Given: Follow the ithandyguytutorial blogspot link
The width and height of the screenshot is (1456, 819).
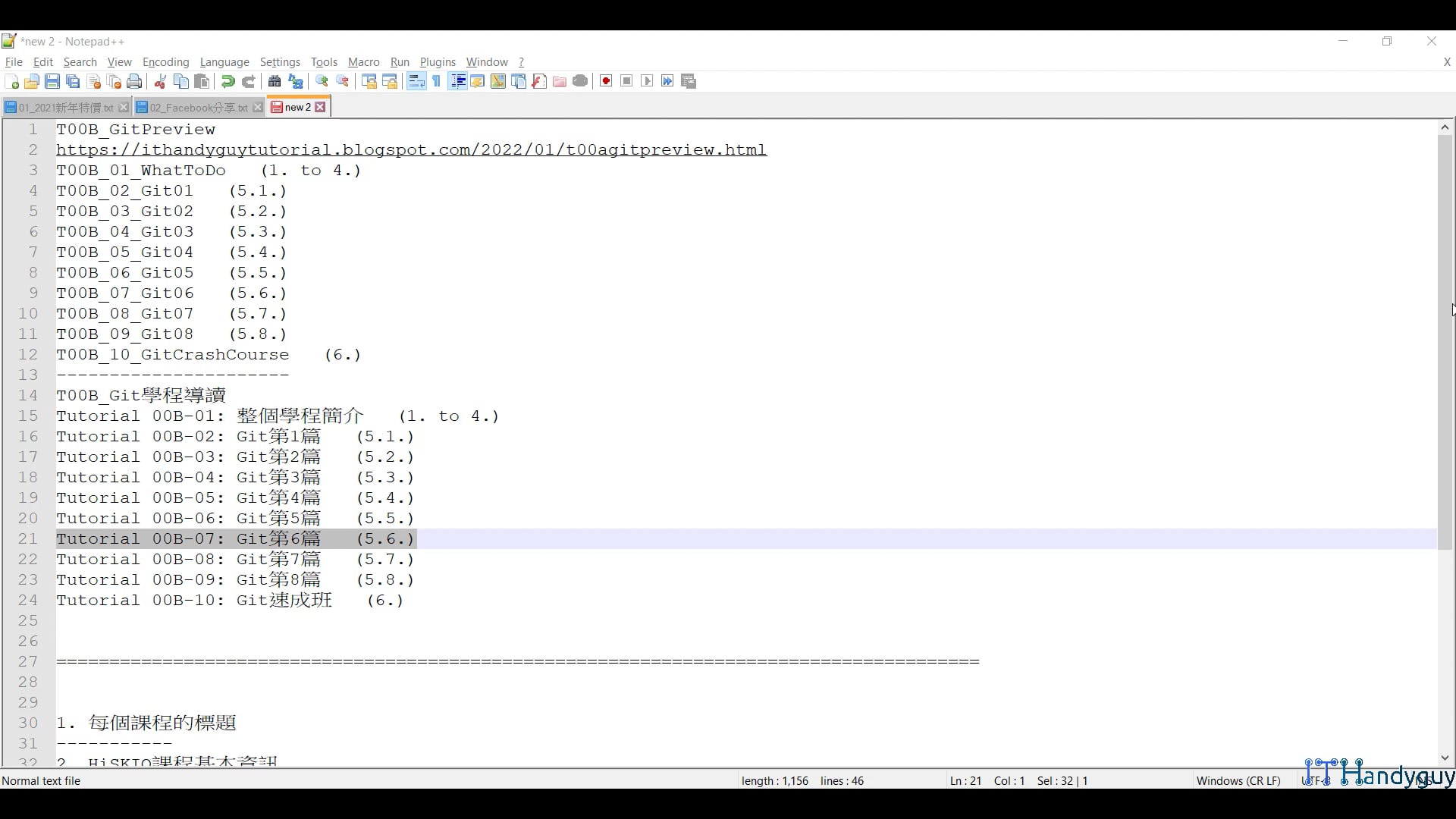Looking at the screenshot, I should click(x=409, y=149).
